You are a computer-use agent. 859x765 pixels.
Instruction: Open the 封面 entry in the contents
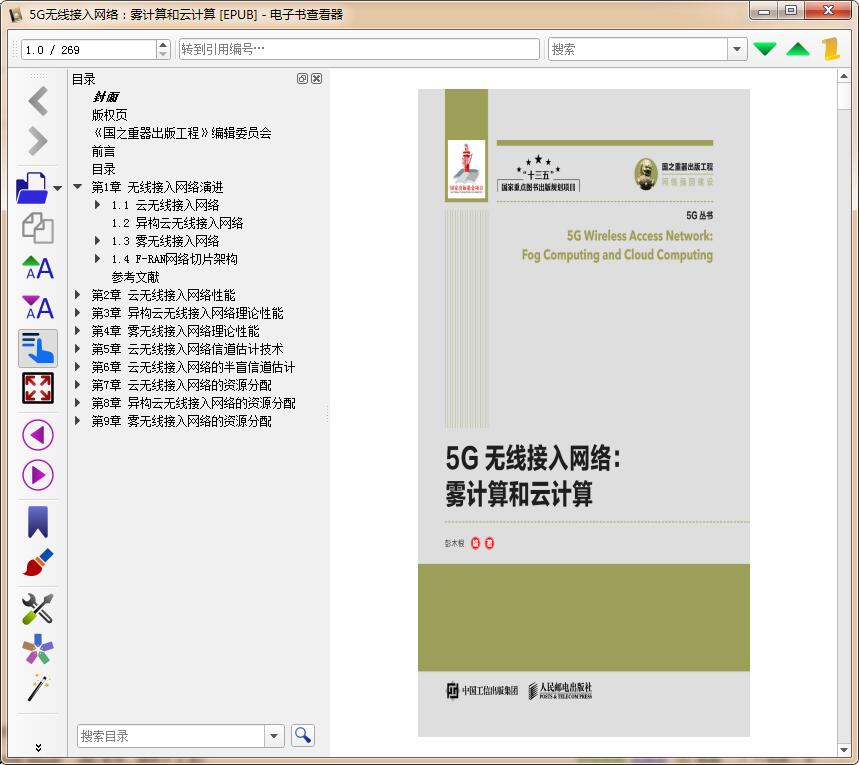coord(105,97)
